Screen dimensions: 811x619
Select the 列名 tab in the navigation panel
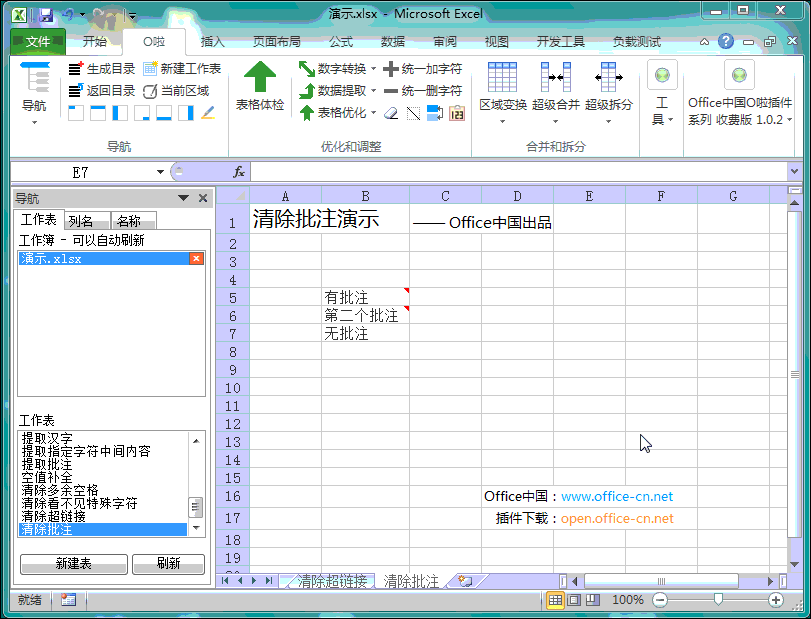tap(87, 221)
